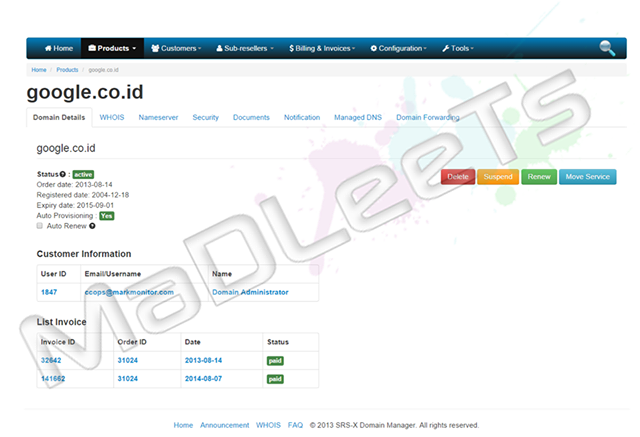Click order ID 31024 in 2013-08-14 row
Screen dimensions: 640x437
pyautogui.click(x=128, y=360)
